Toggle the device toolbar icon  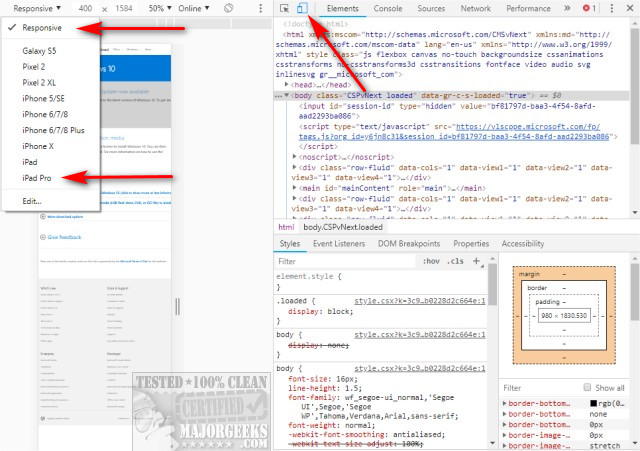pyautogui.click(x=302, y=8)
